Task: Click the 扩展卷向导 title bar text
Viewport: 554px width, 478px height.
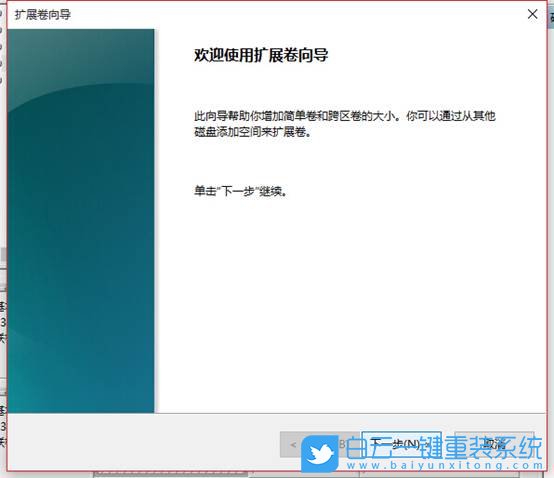Action: point(43,15)
